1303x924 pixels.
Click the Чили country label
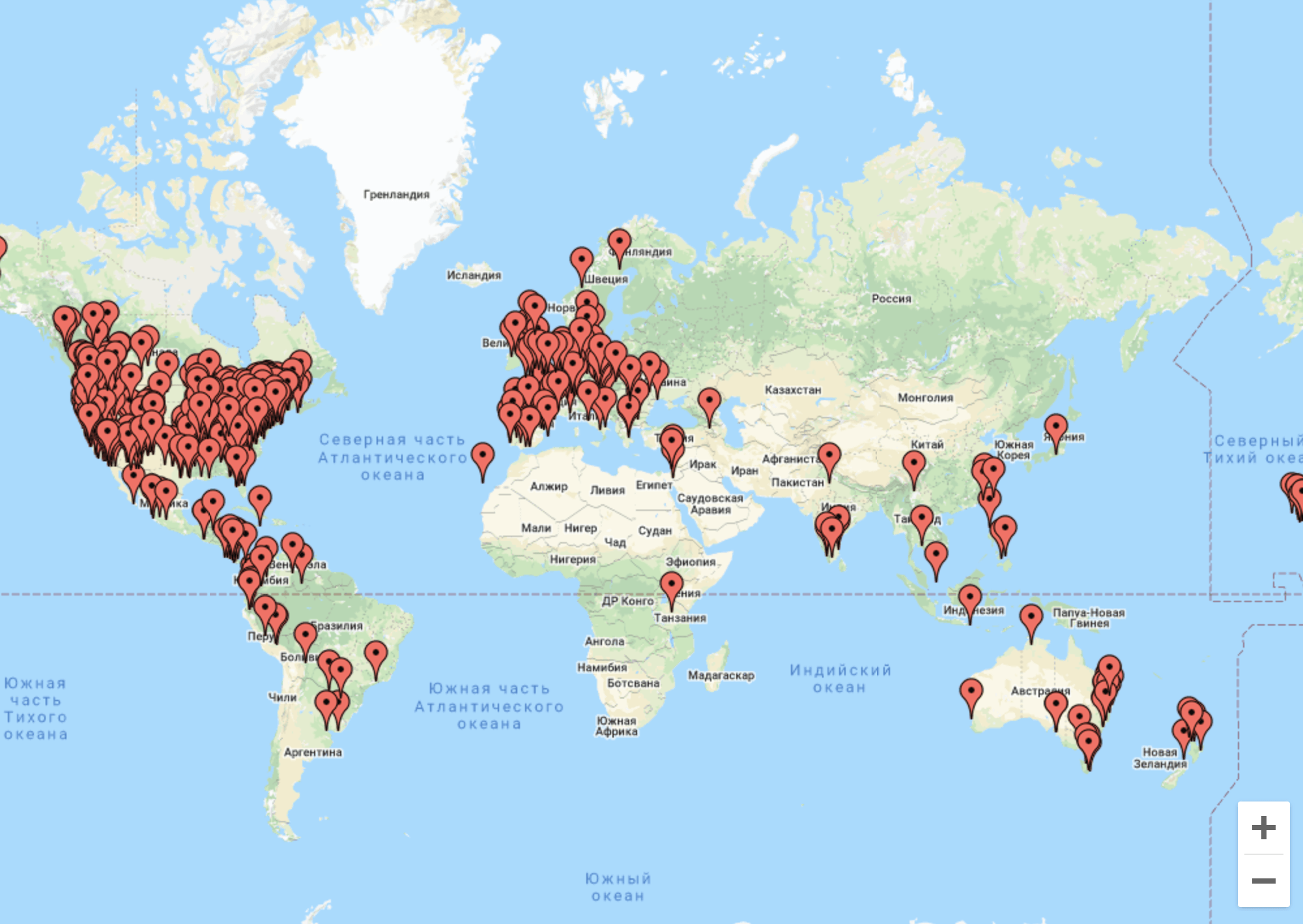click(282, 697)
